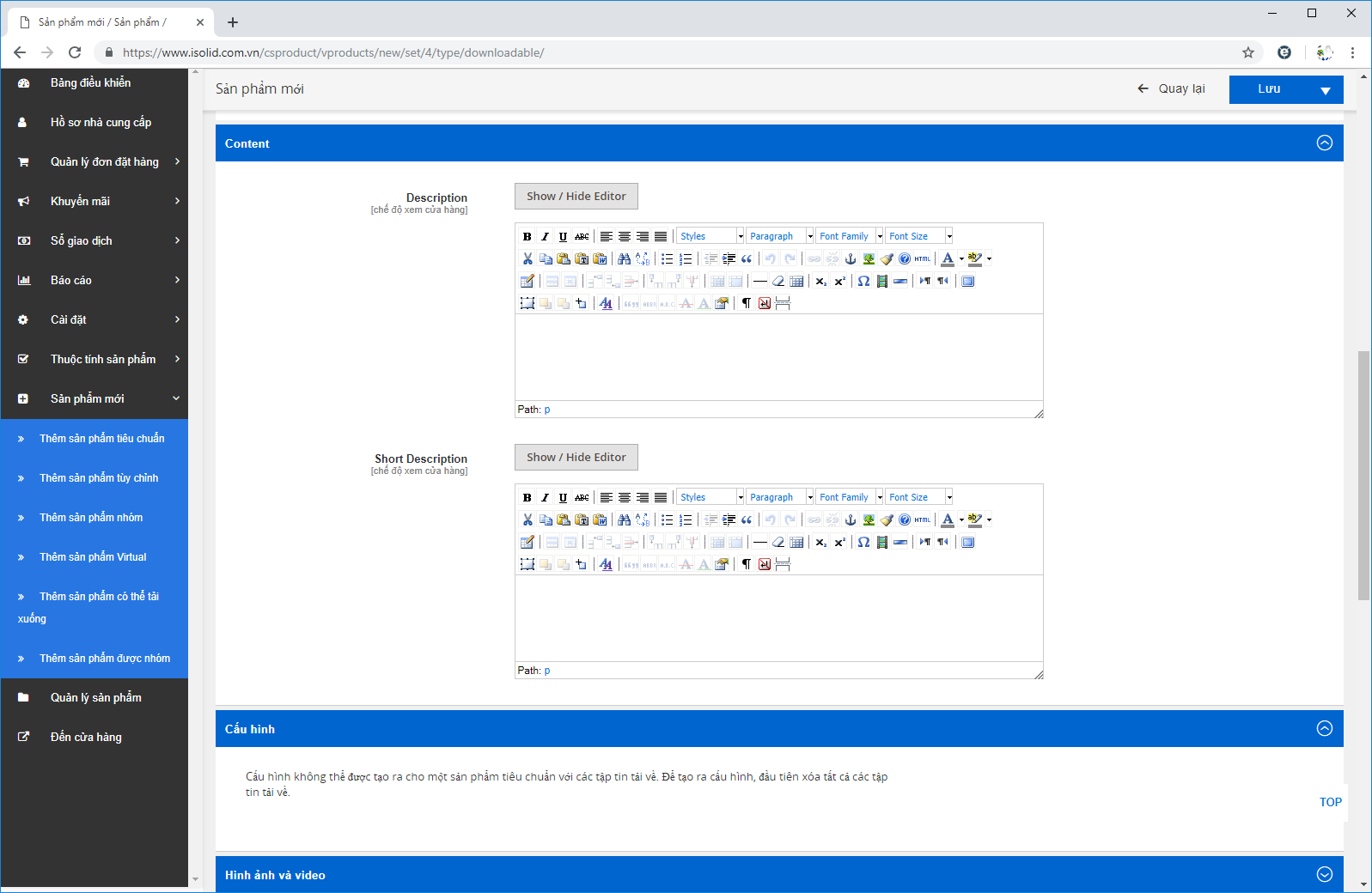Click the Find binoculars icon in the Short Description editor
Image resolution: width=1372 pixels, height=893 pixels.
pos(625,519)
